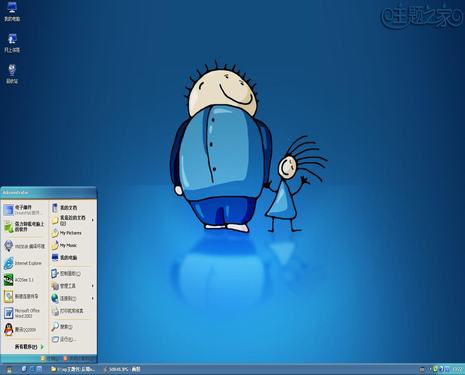Expand the recent documents submenu arrow
The height and width of the screenshot is (375, 465).
tap(93, 220)
